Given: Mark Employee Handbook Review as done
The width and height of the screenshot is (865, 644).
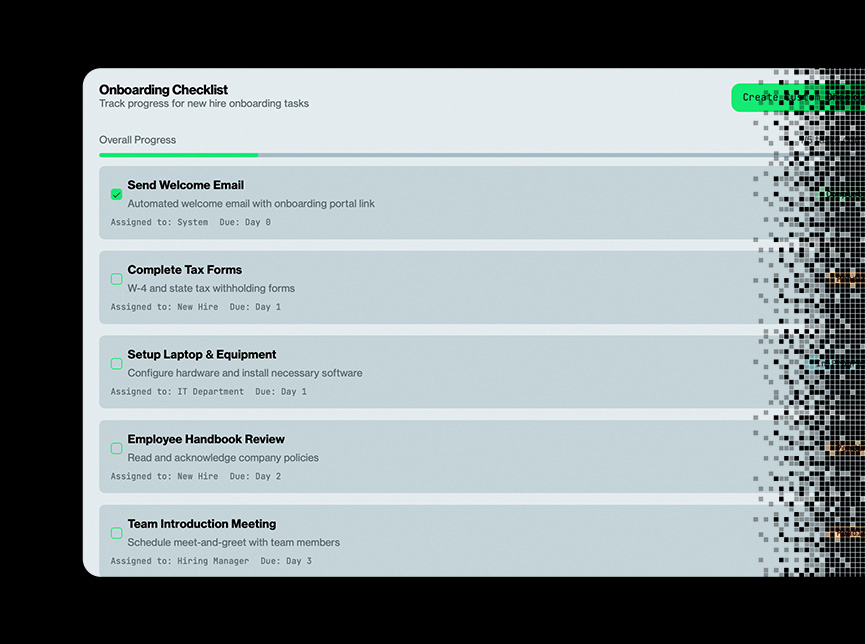Looking at the screenshot, I should coord(116,448).
